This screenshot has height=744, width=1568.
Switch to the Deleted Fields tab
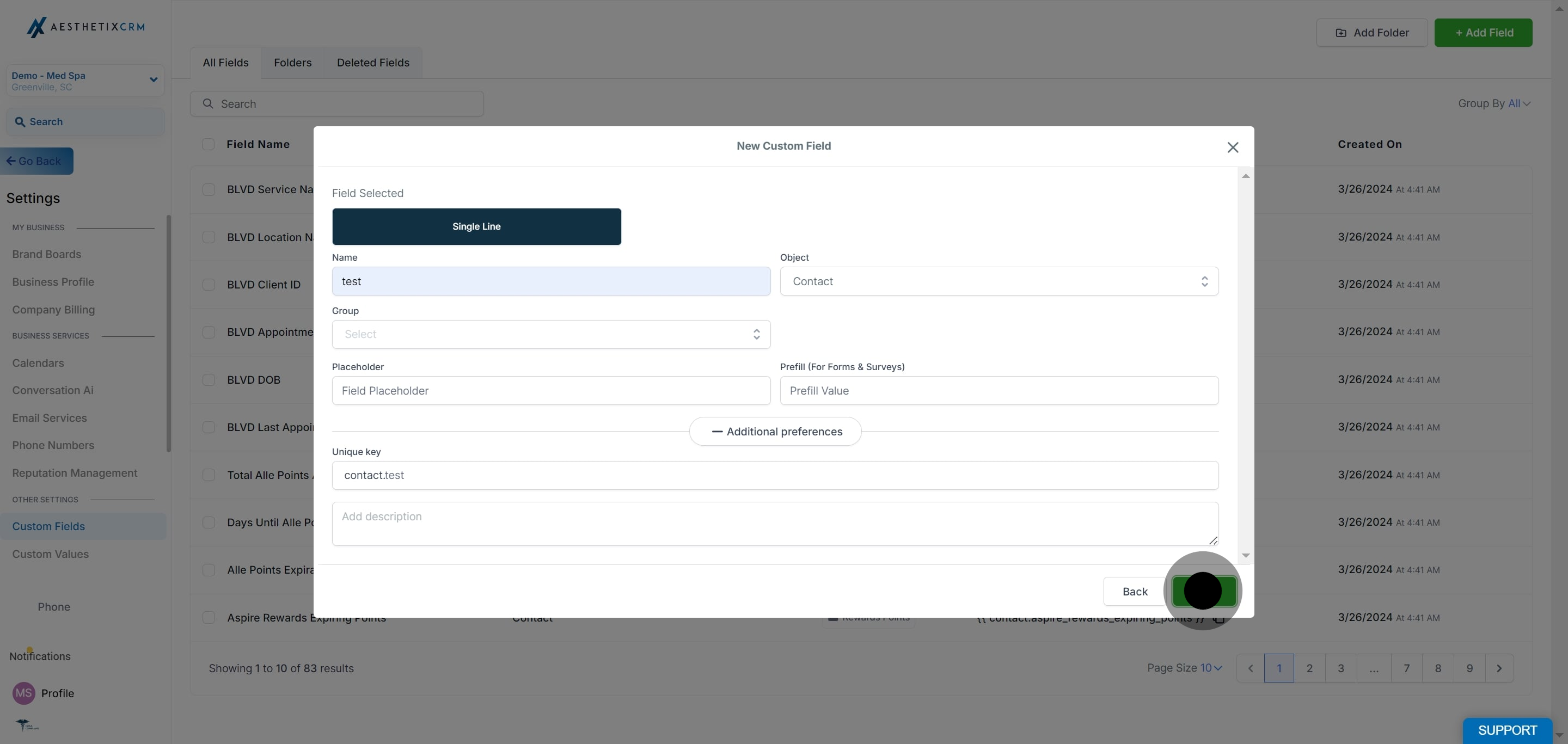coord(372,63)
